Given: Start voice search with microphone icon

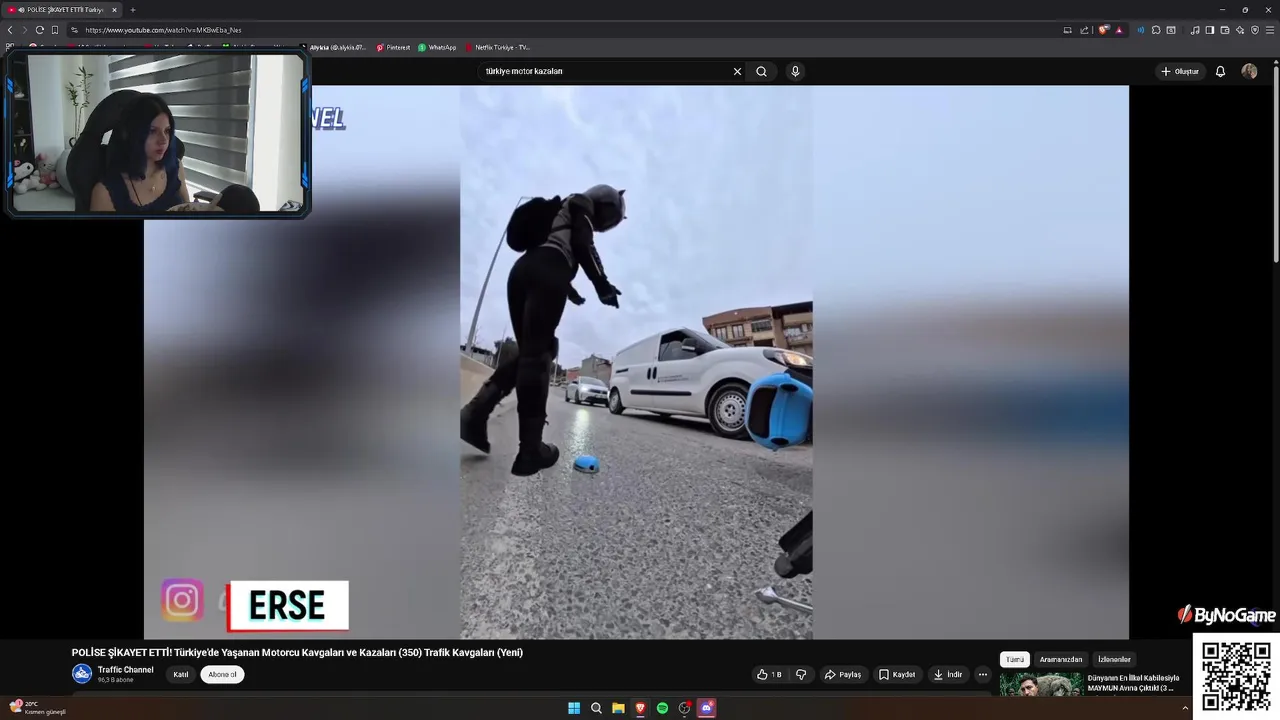Looking at the screenshot, I should tap(795, 71).
